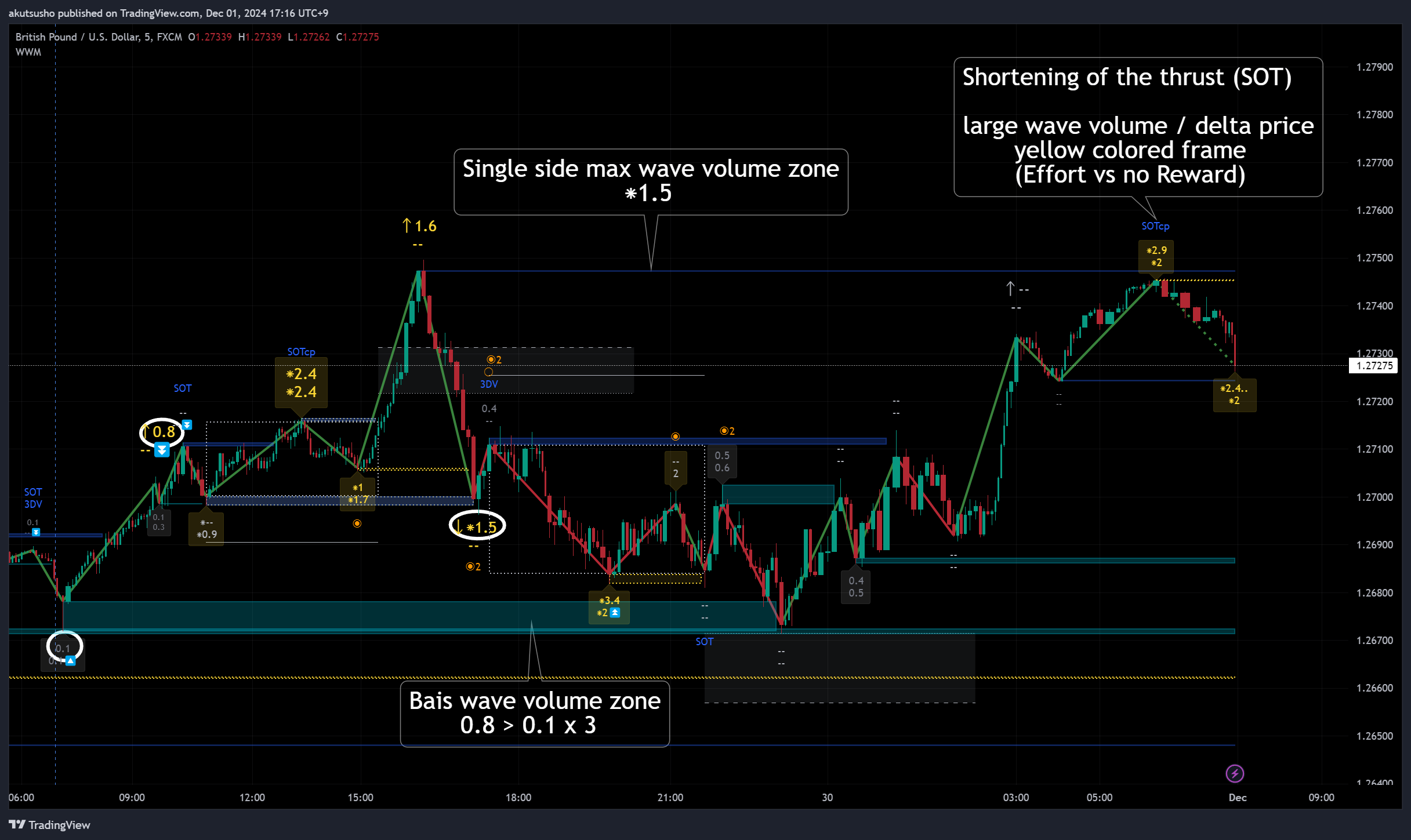Click the 03:00 time axis label
Image resolution: width=1411 pixels, height=840 pixels.
click(x=1016, y=798)
